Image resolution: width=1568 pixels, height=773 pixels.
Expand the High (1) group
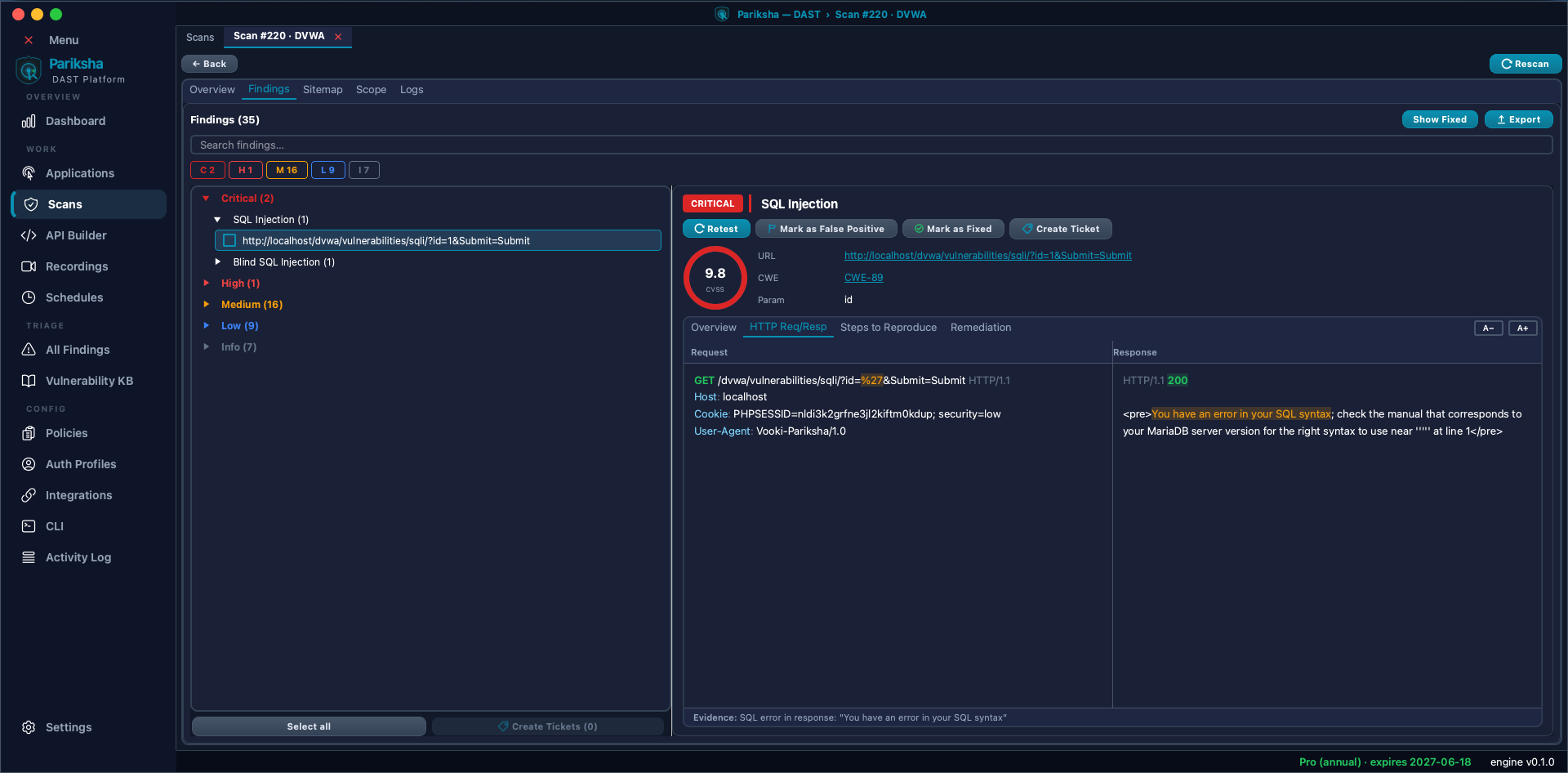[206, 284]
